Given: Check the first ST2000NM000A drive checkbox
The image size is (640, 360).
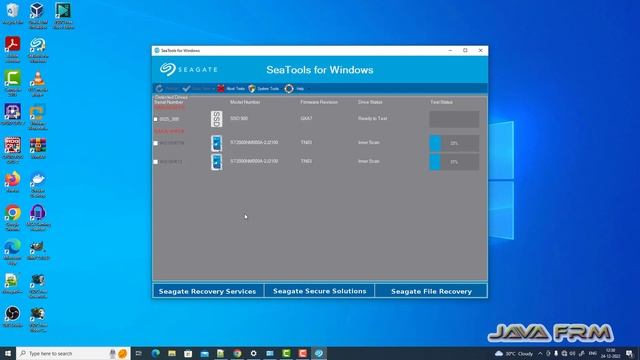Looking at the screenshot, I should (x=156, y=143).
